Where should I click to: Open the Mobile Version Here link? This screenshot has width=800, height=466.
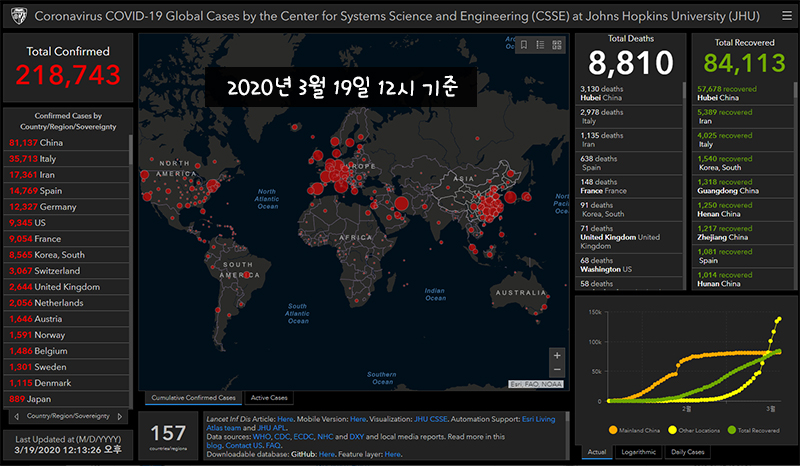[x=358, y=419]
